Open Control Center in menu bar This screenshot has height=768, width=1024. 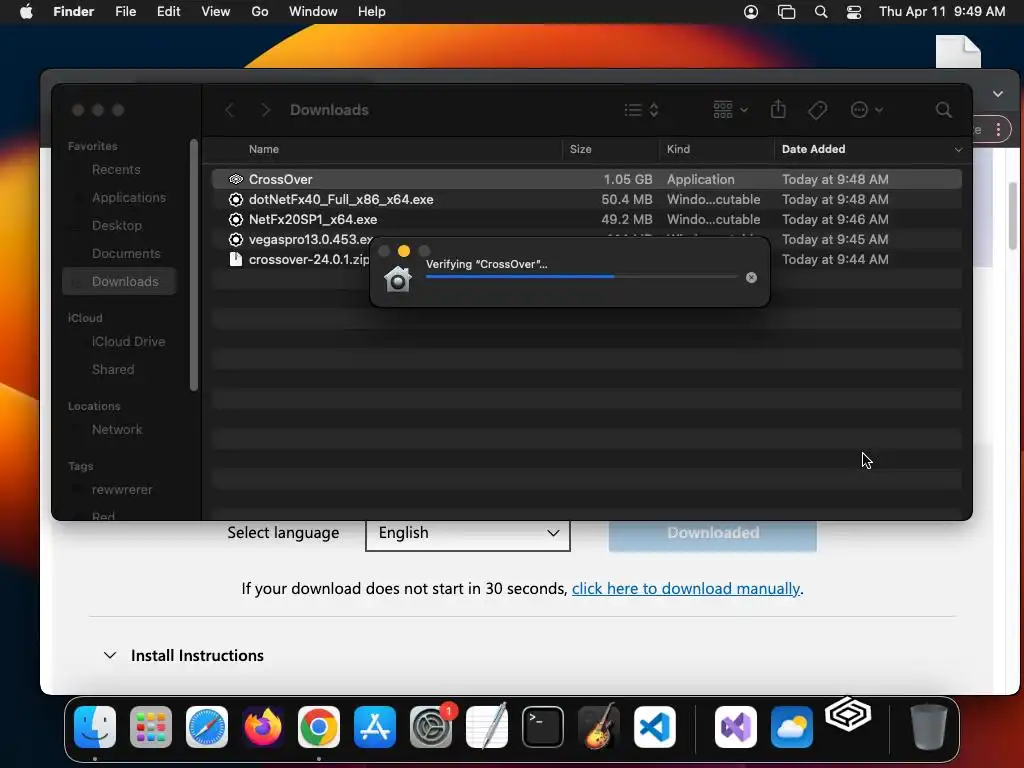(854, 12)
